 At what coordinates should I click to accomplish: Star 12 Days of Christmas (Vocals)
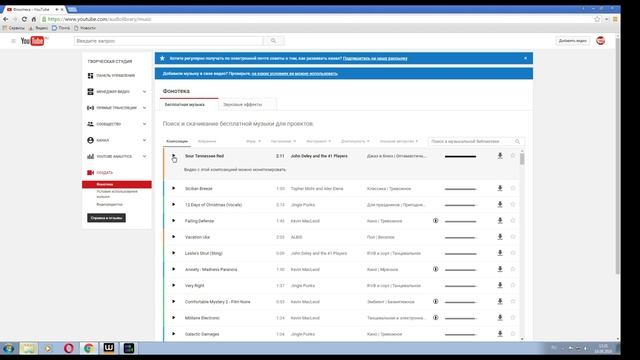point(513,204)
